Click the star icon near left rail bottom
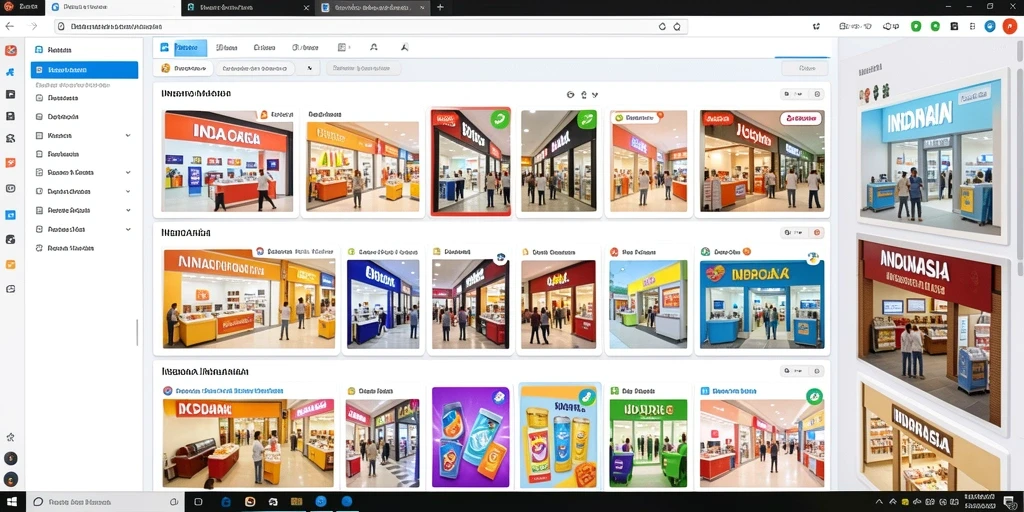The width and height of the screenshot is (1024, 512). [x=10, y=437]
